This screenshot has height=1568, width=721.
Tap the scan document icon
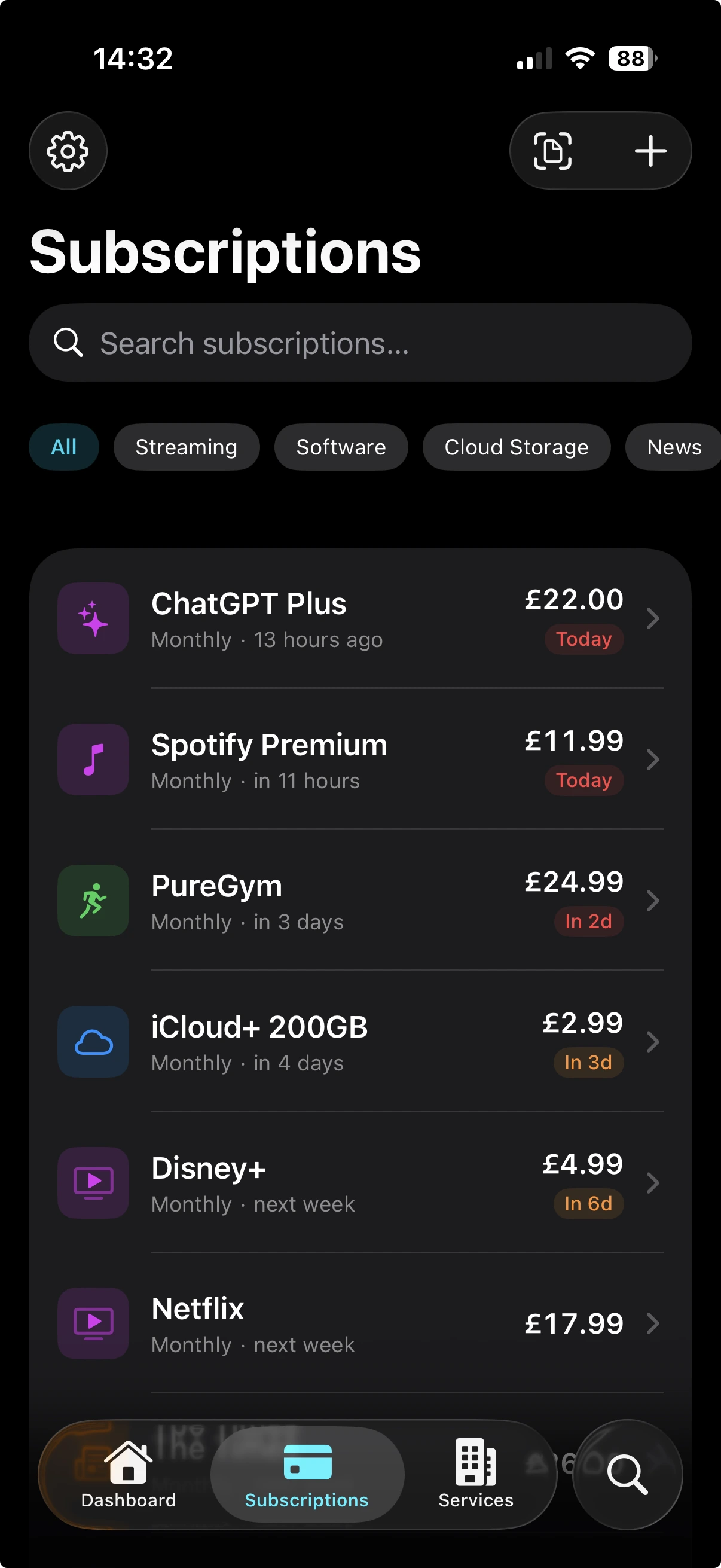552,151
